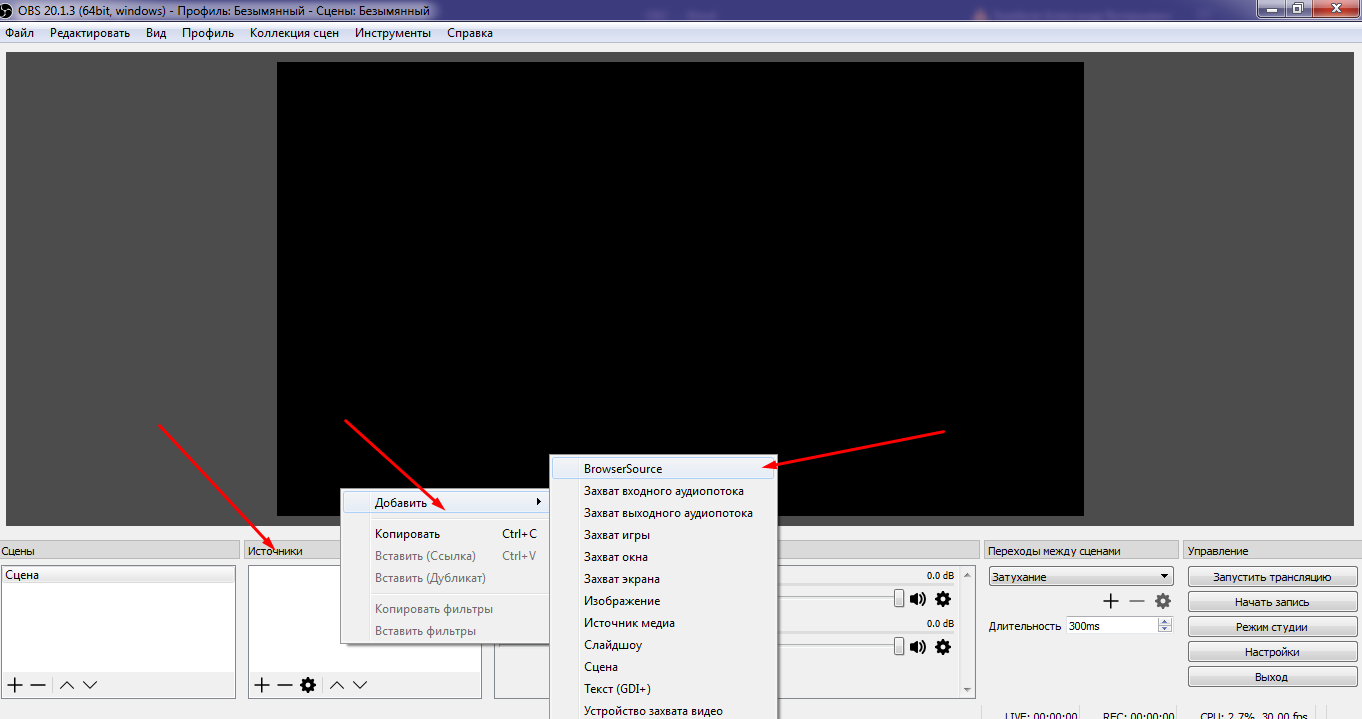
Task: Move the scene up with the arrow icon
Action: [67, 685]
